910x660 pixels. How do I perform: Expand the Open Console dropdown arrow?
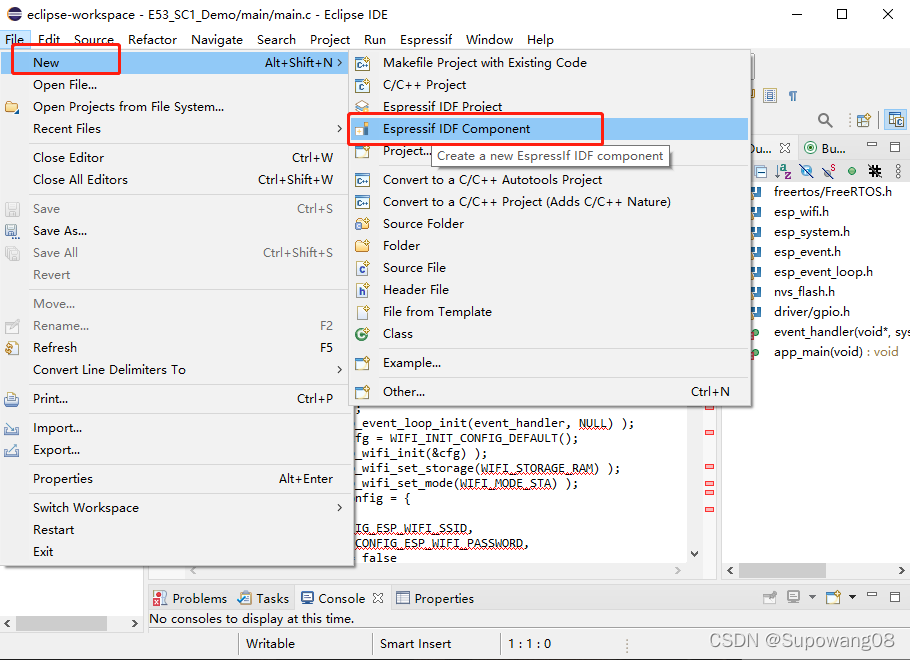click(852, 597)
